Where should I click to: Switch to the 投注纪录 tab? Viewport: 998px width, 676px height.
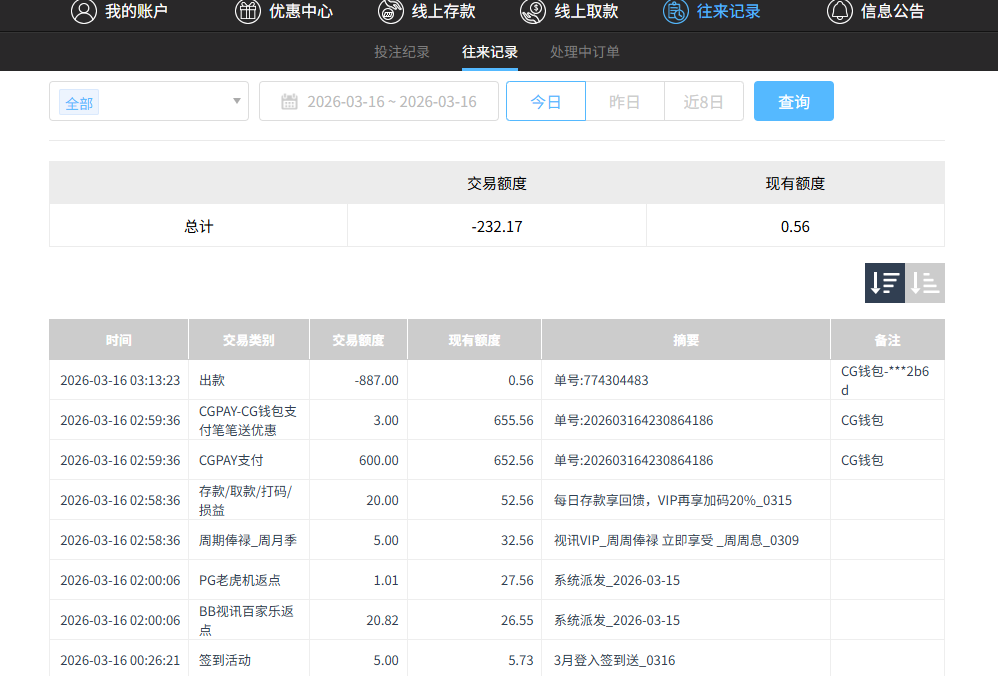click(x=401, y=52)
